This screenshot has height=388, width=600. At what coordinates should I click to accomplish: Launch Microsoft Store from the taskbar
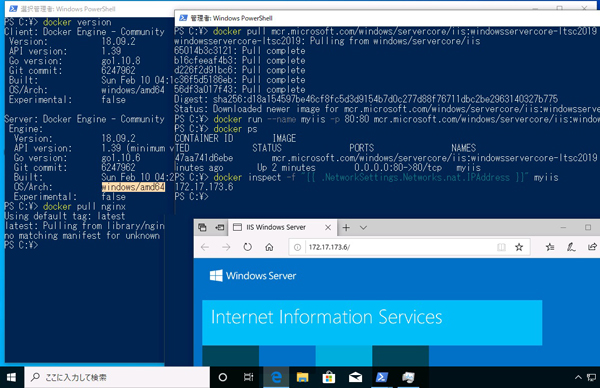329,378
